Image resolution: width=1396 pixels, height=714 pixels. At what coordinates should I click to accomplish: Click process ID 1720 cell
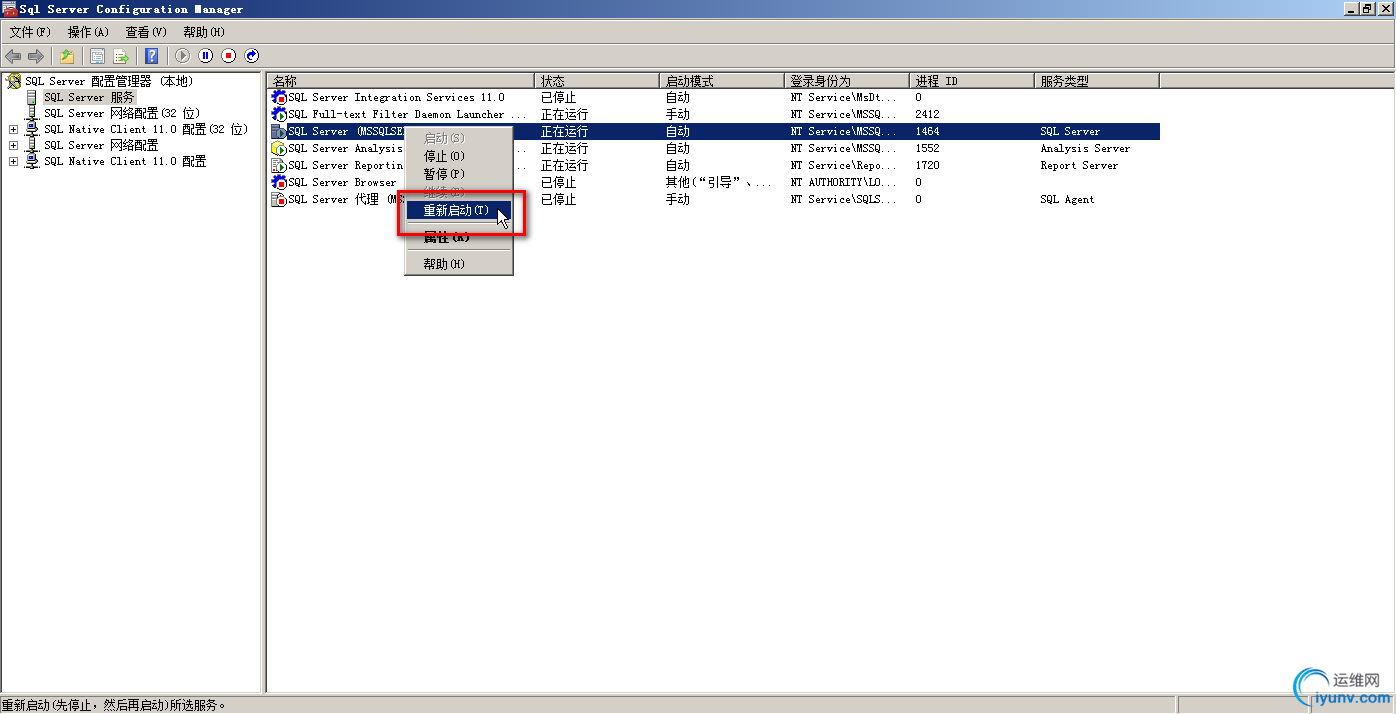click(927, 166)
